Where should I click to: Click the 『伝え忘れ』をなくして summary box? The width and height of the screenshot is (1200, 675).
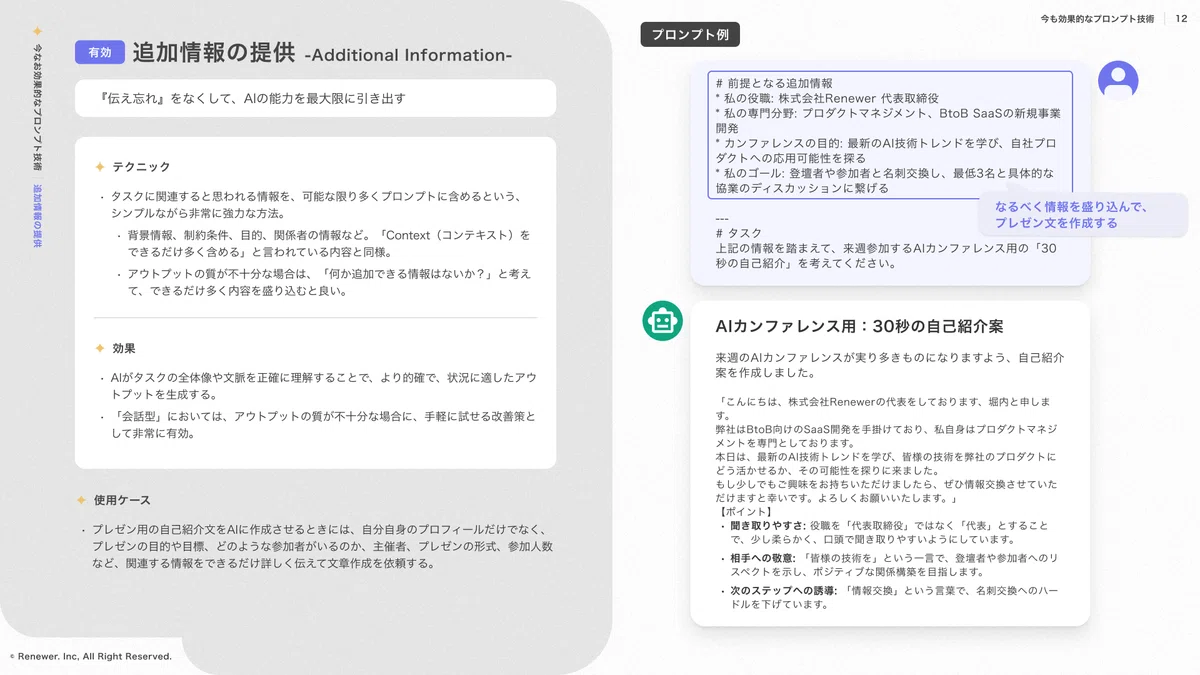click(315, 98)
